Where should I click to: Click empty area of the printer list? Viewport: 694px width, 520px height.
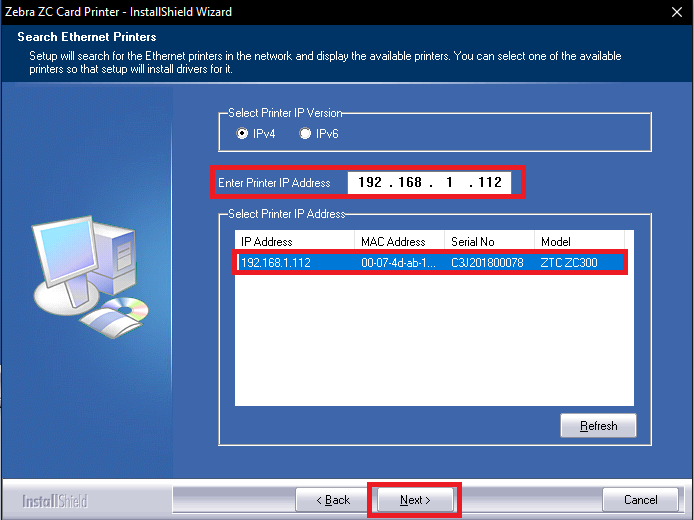pos(430,340)
